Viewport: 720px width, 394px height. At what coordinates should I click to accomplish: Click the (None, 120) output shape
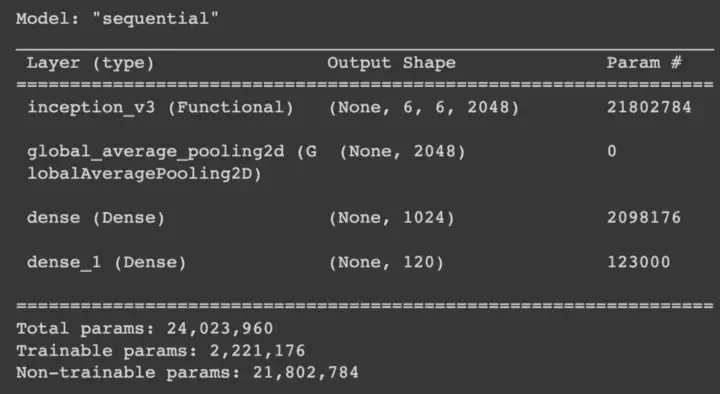386,262
